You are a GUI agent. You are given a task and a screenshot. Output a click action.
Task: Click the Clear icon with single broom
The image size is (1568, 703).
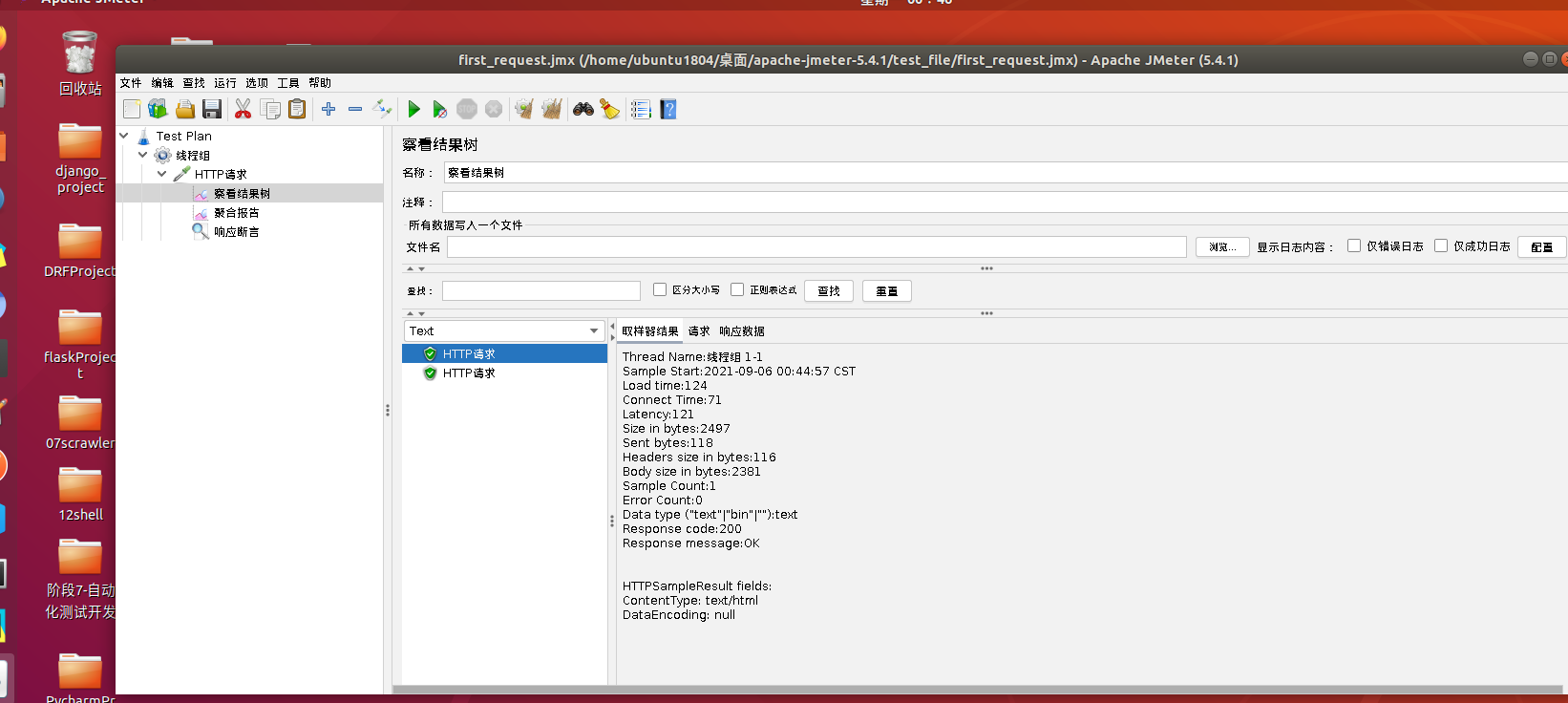coord(523,109)
